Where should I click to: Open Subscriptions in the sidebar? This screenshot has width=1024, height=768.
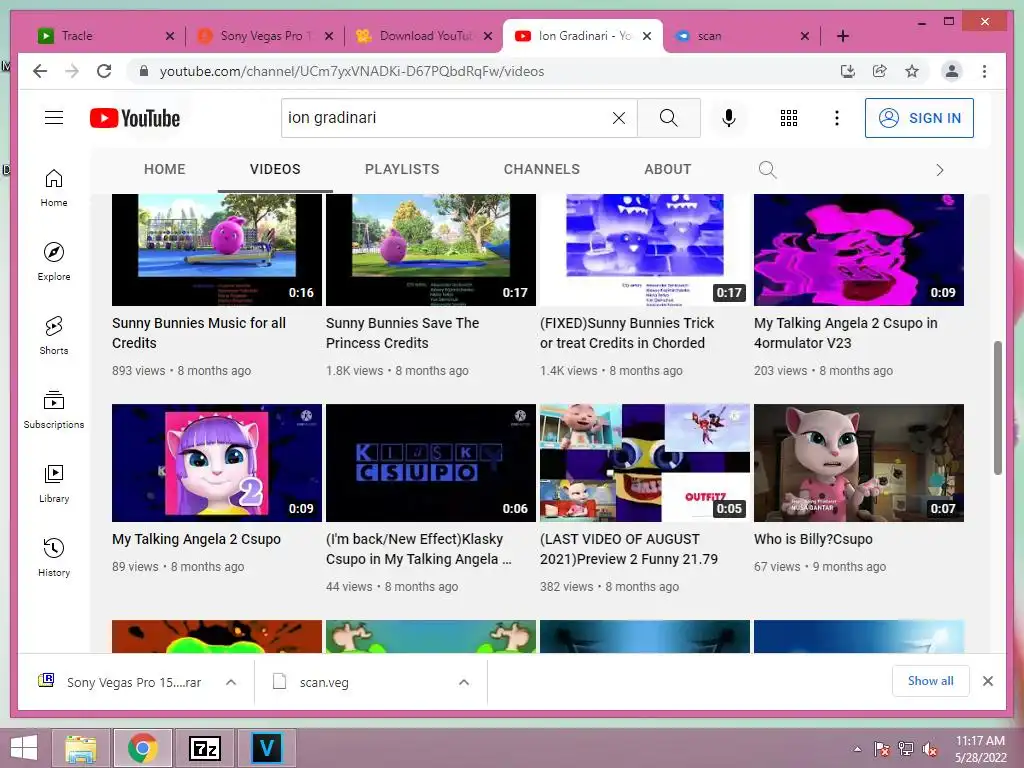click(54, 409)
